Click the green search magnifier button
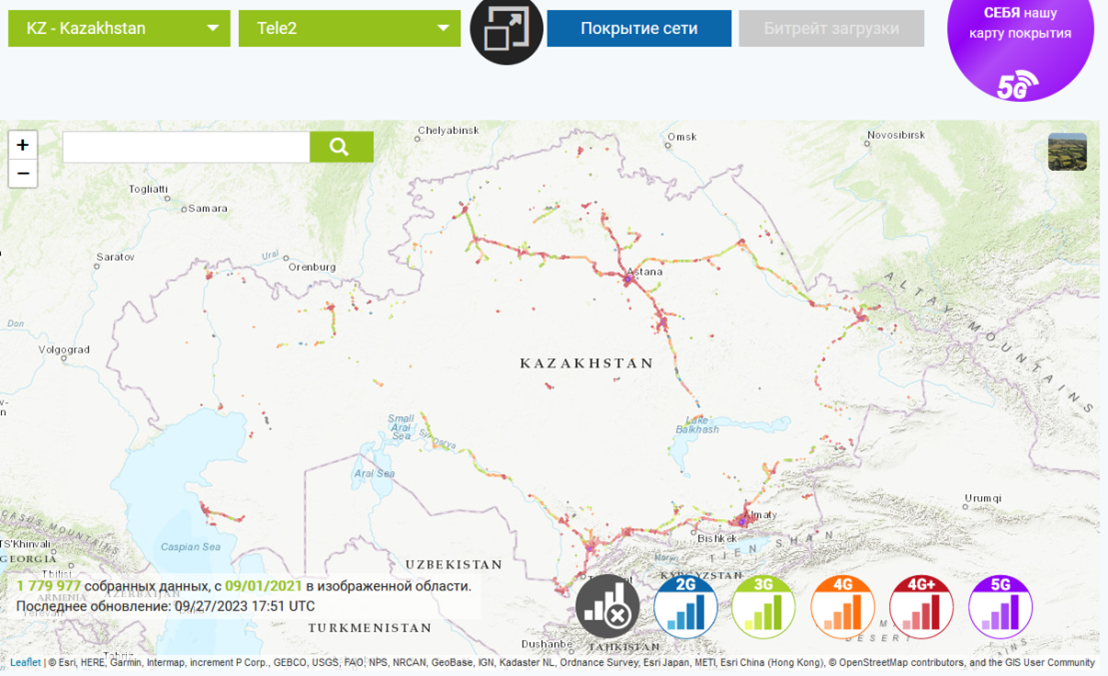Viewport: 1108px width, 676px height. [341, 147]
